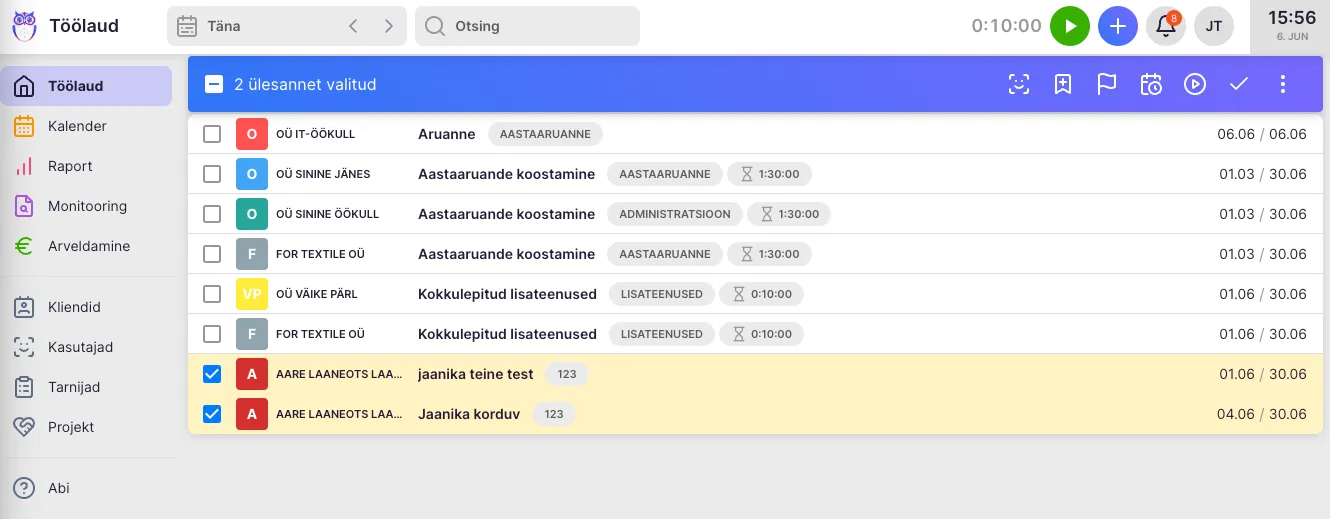Click the green start timer play button
This screenshot has width=1330, height=519.
tap(1070, 26)
